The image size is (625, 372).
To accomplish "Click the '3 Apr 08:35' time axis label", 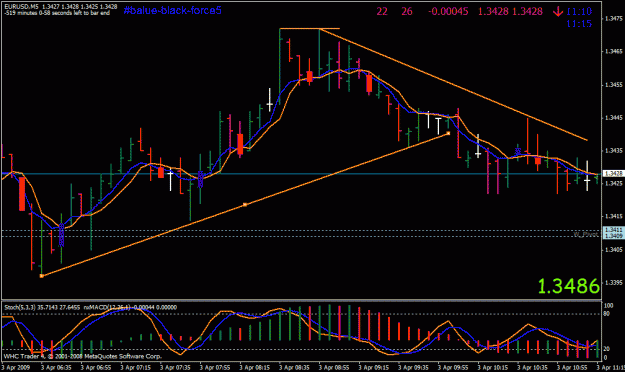I will 295,367.
